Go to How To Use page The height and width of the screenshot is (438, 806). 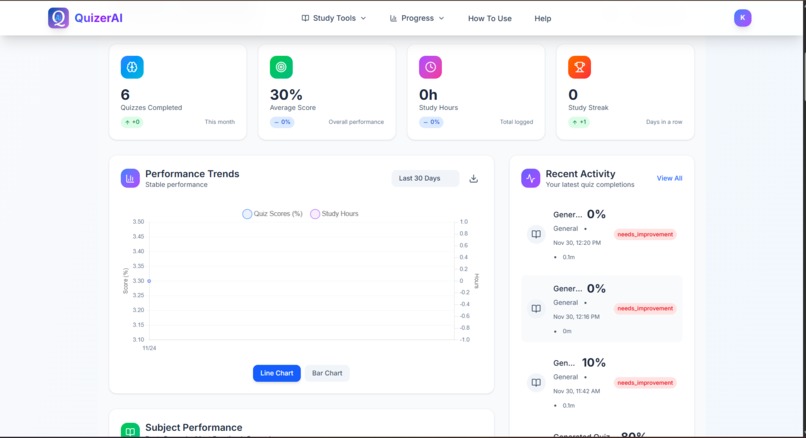click(x=489, y=19)
